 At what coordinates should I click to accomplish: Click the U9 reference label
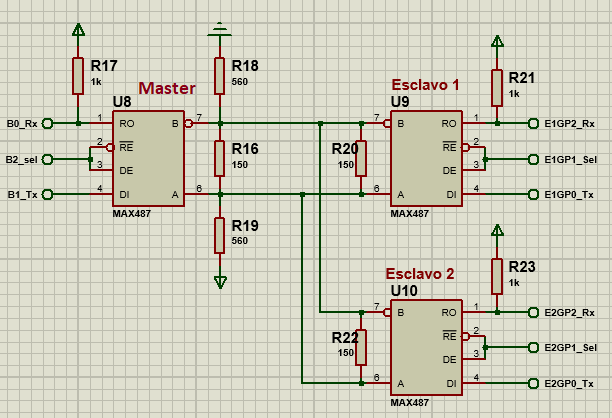click(400, 102)
